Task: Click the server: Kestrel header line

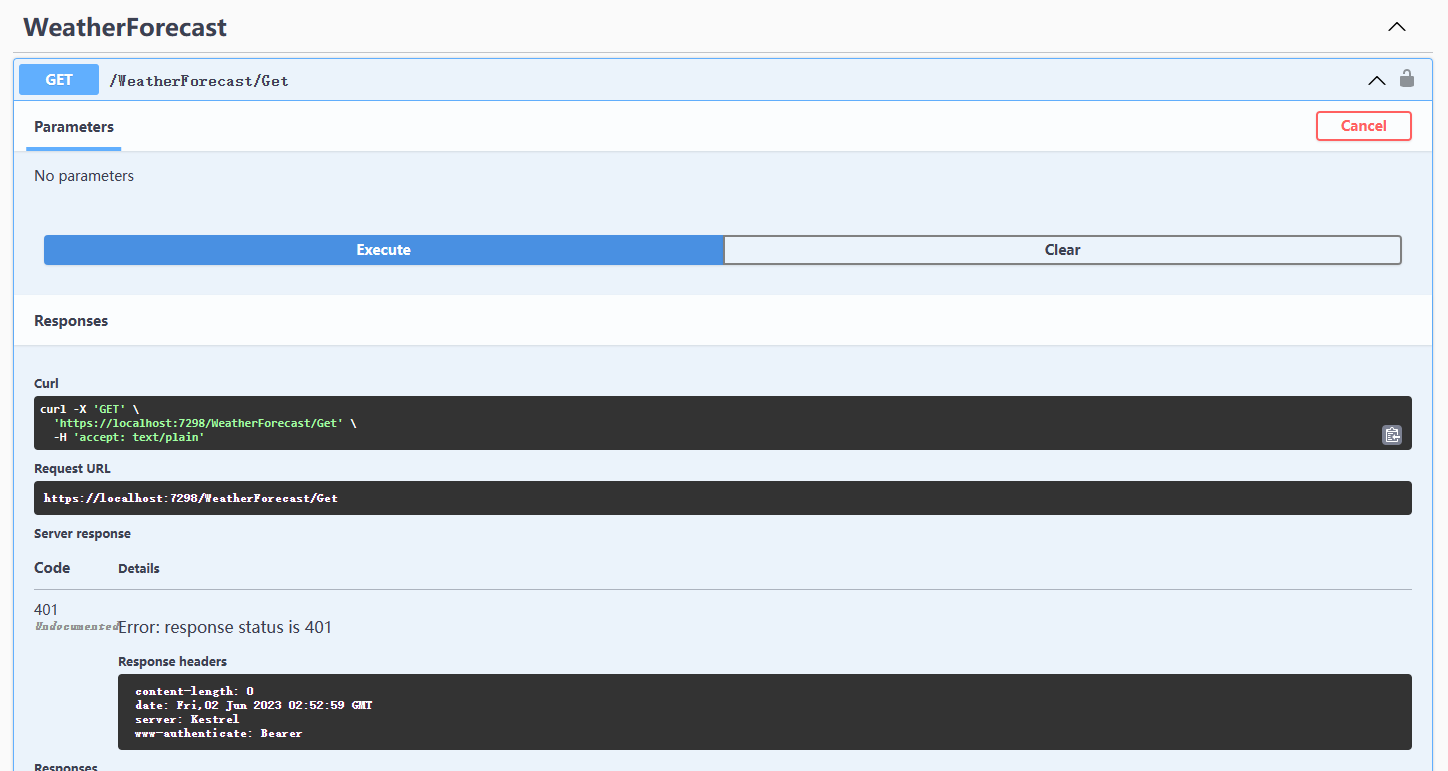Action: pyautogui.click(x=187, y=719)
